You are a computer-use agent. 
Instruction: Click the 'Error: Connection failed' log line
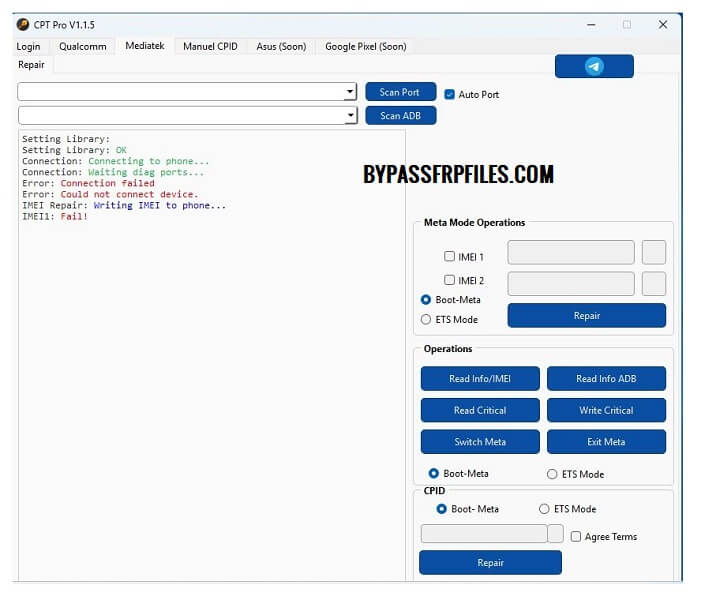point(88,183)
